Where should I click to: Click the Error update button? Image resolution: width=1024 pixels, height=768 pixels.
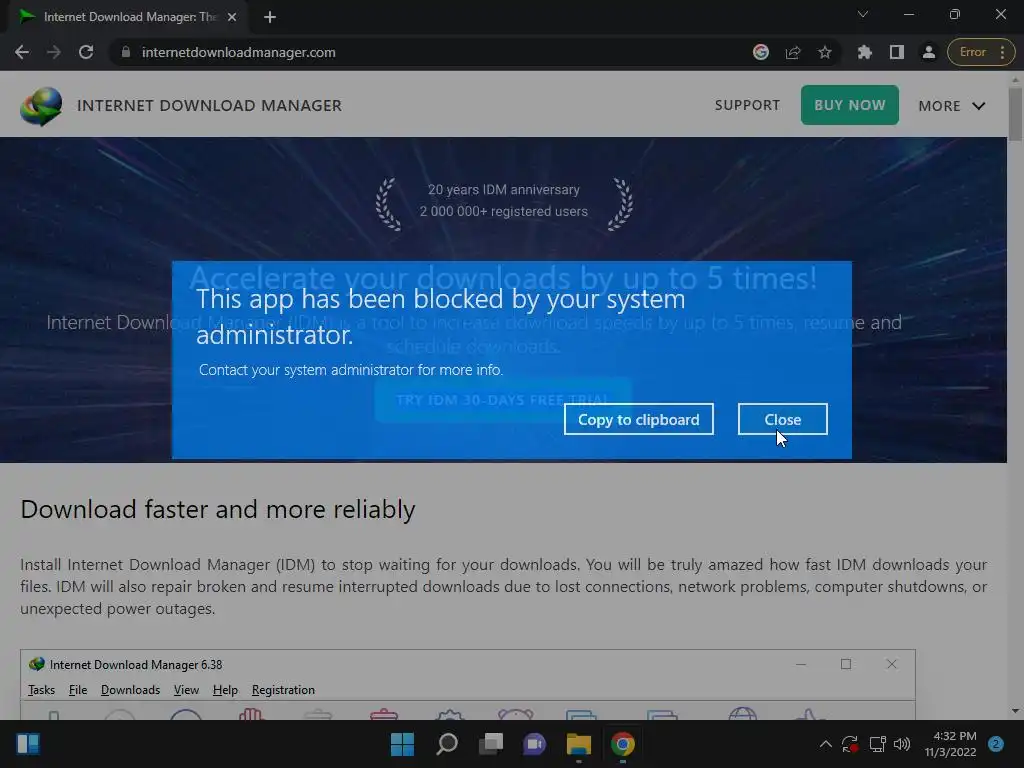[972, 52]
